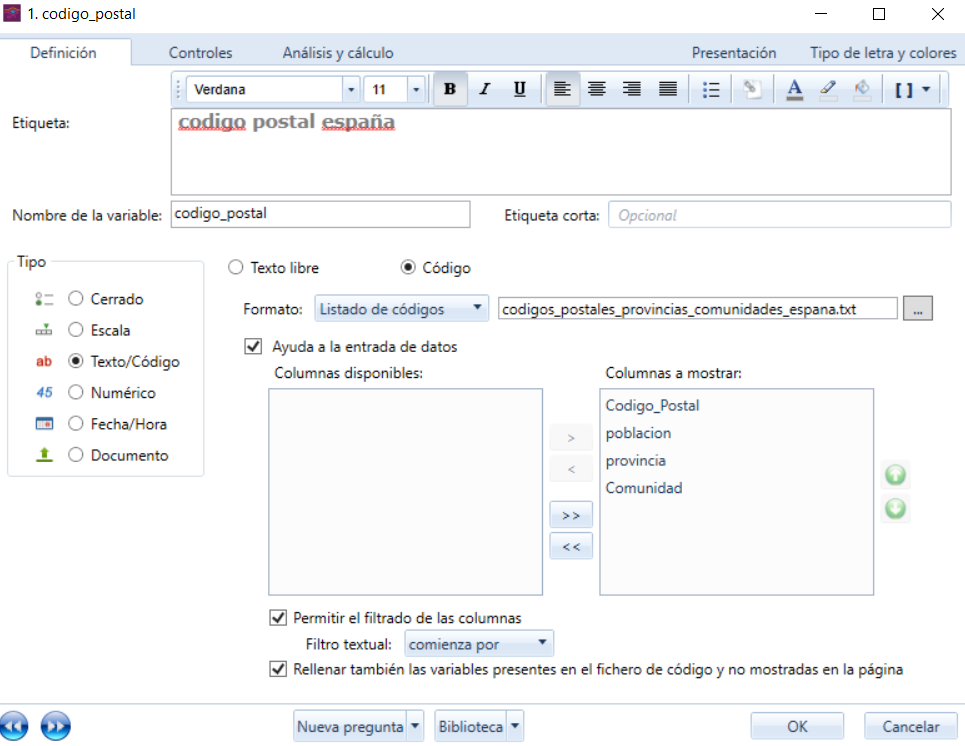The height and width of the screenshot is (746, 965).
Task: Toggle Rellenar también las variables checkbox
Action: (278, 669)
